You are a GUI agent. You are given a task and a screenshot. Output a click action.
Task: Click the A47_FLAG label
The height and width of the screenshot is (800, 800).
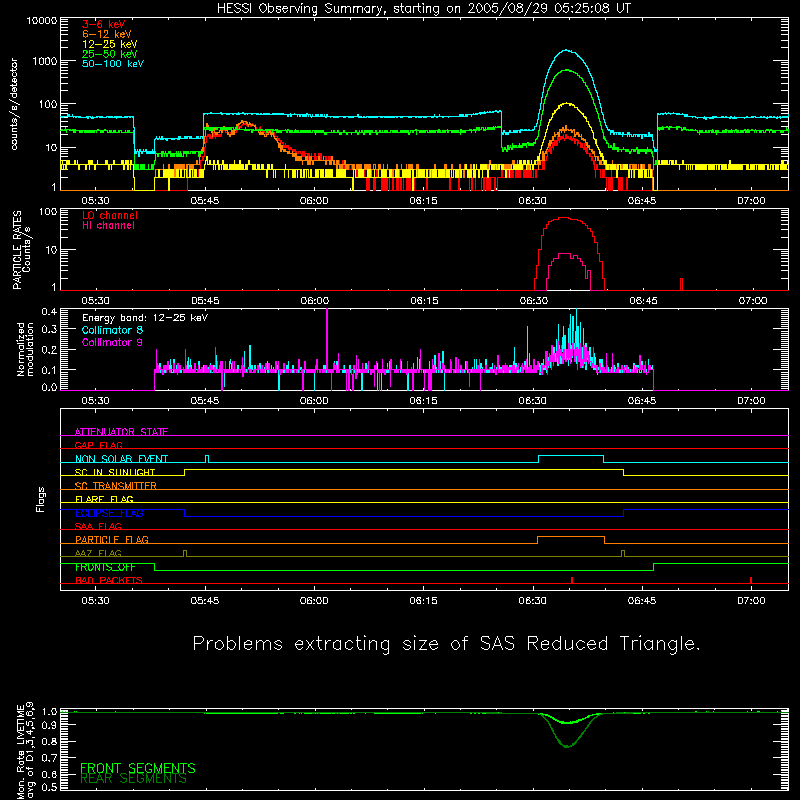98,553
